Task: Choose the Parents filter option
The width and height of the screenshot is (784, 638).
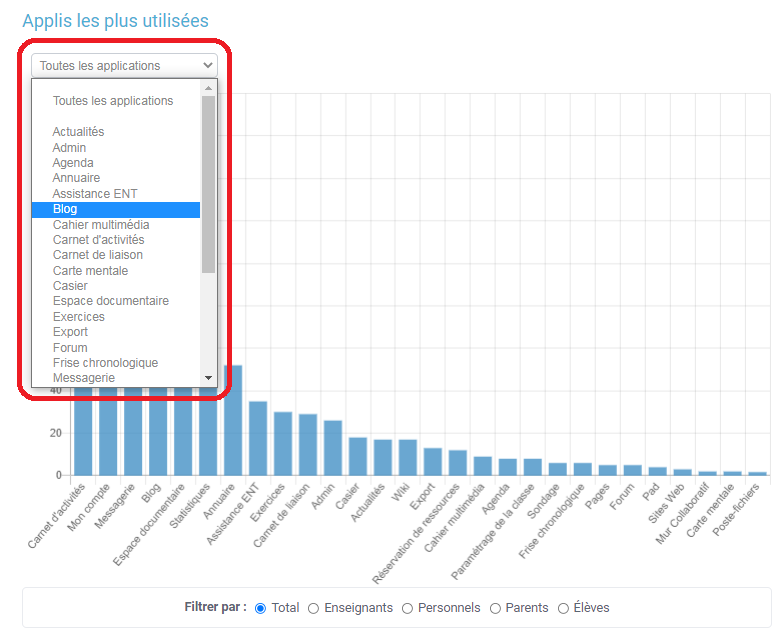Action: click(495, 608)
